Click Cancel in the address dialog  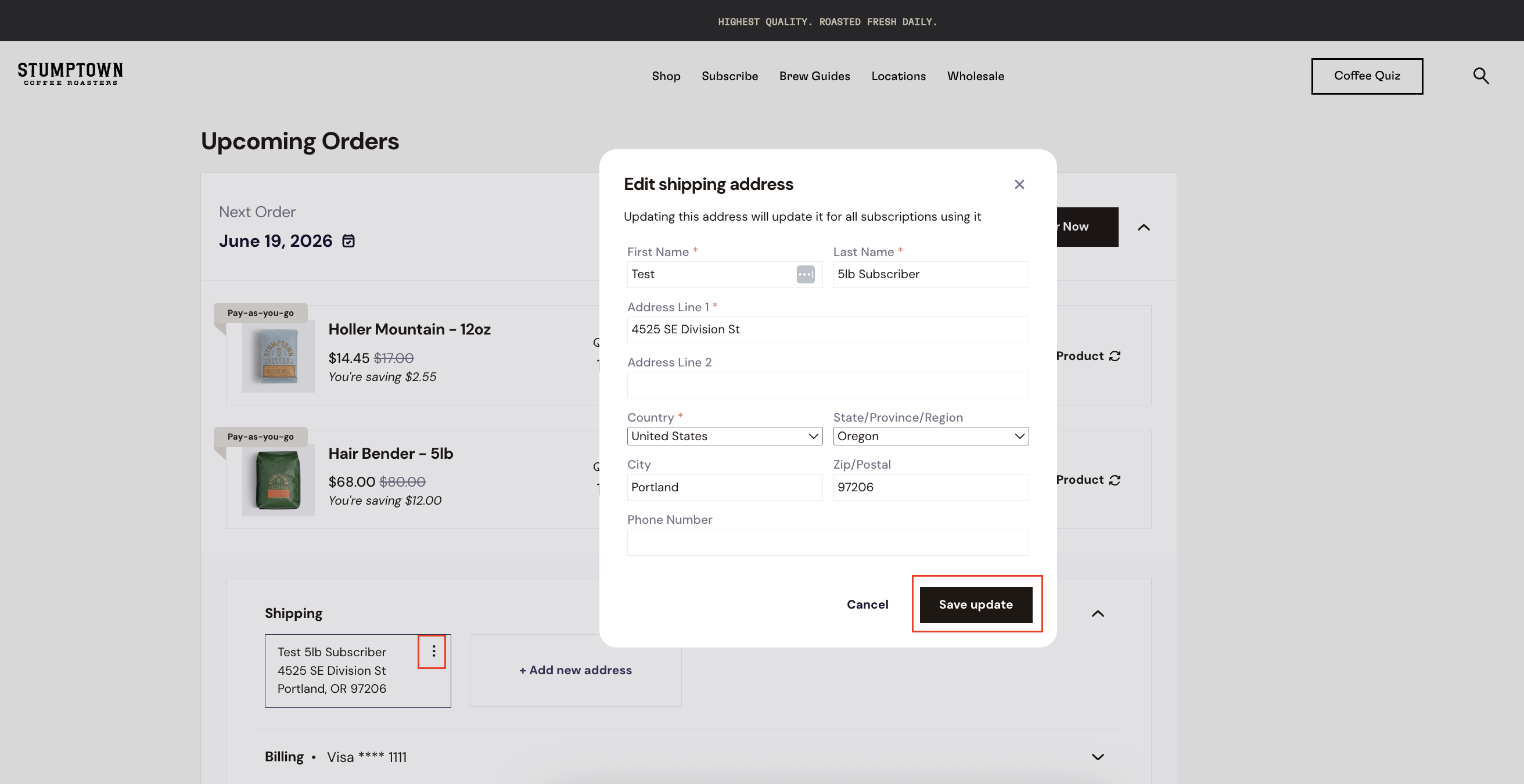click(x=867, y=605)
